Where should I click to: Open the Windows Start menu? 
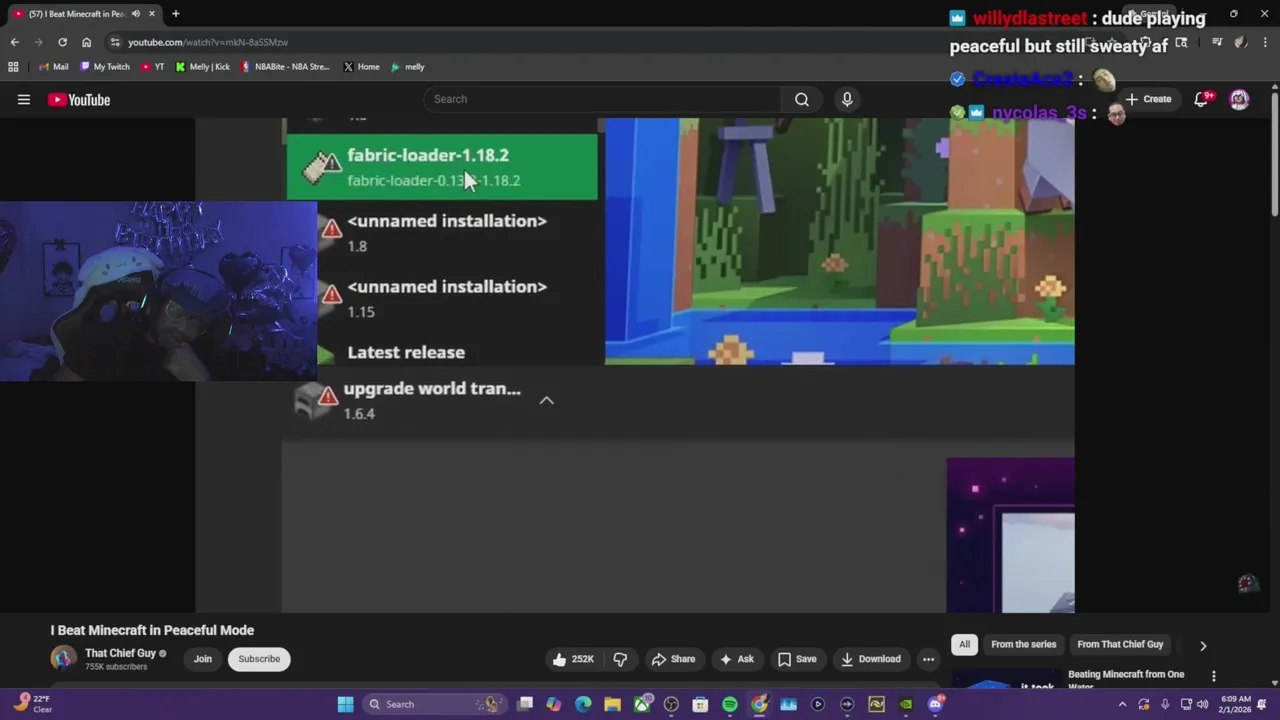345,704
